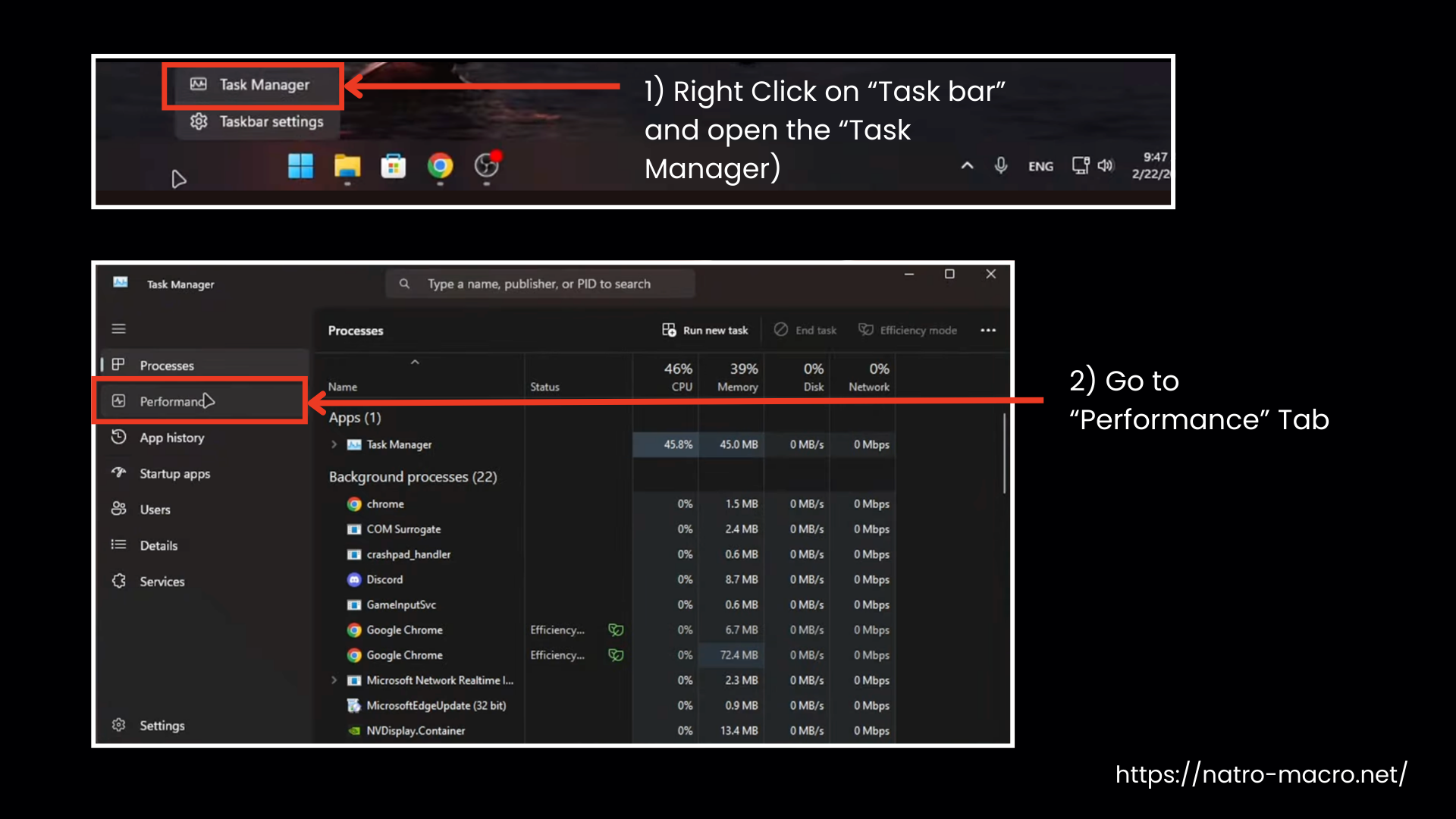Open the three-dots more options icon

pyautogui.click(x=988, y=330)
